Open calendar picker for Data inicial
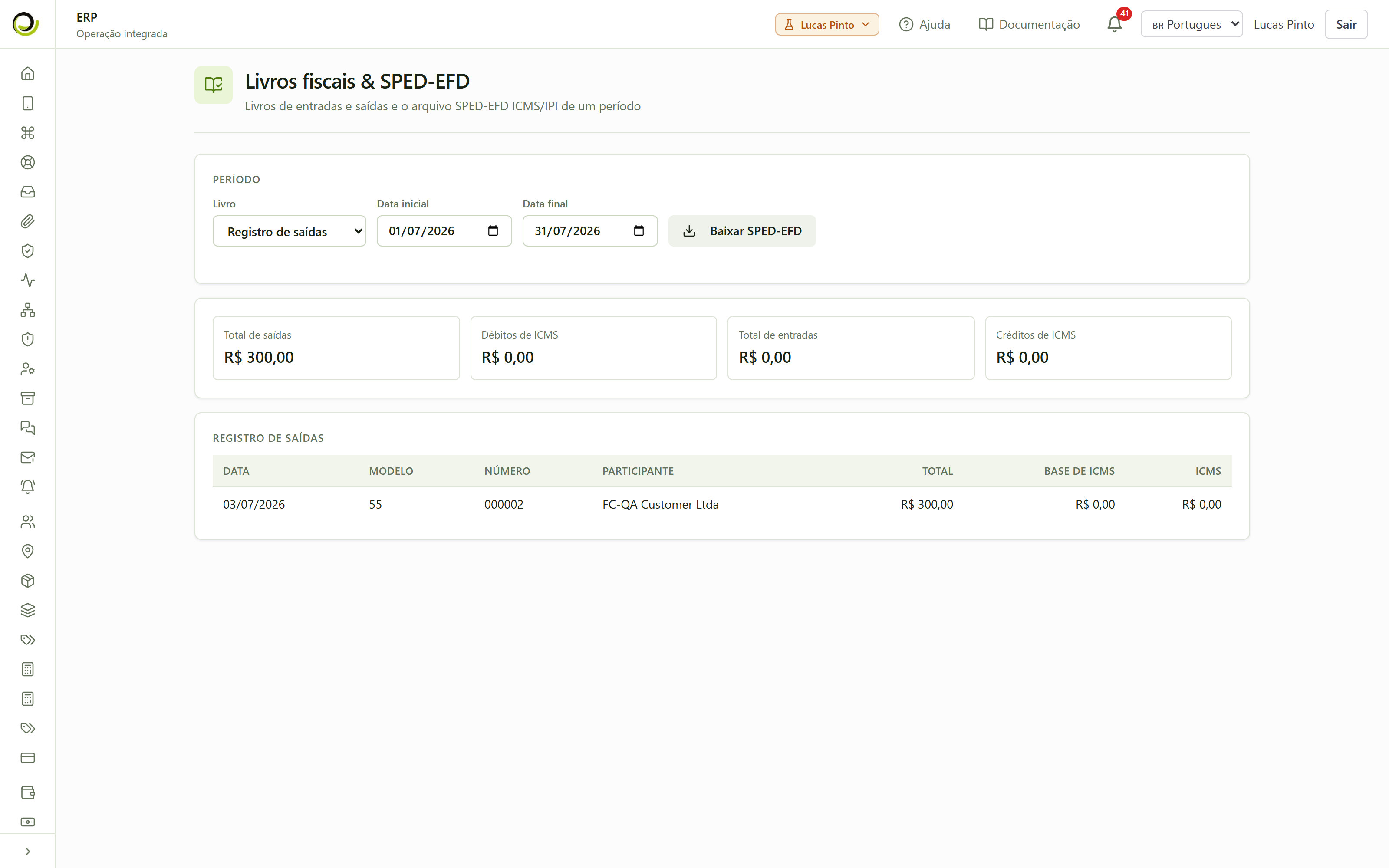The image size is (1389, 868). click(493, 231)
